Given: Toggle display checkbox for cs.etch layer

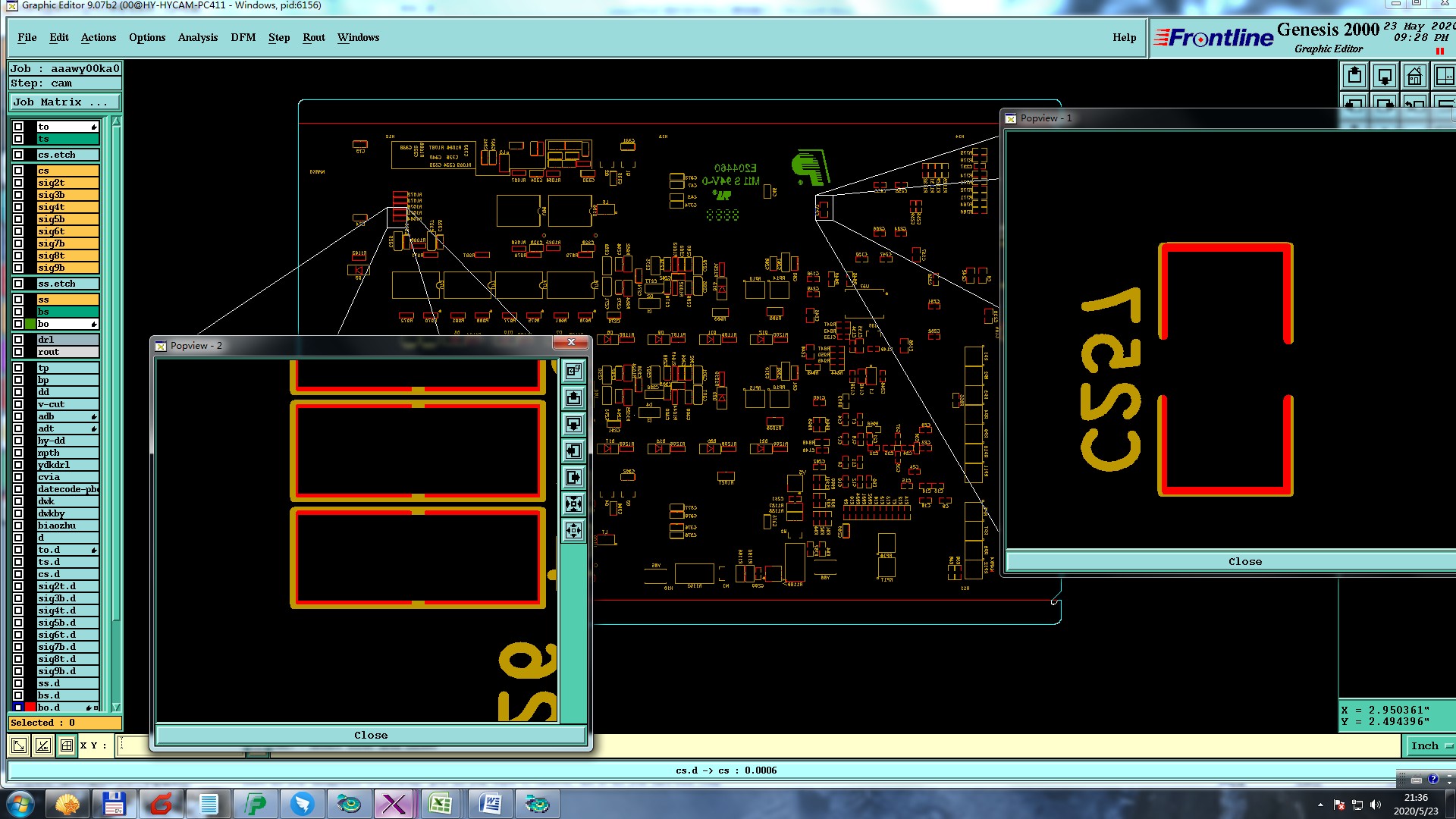Looking at the screenshot, I should (x=18, y=155).
